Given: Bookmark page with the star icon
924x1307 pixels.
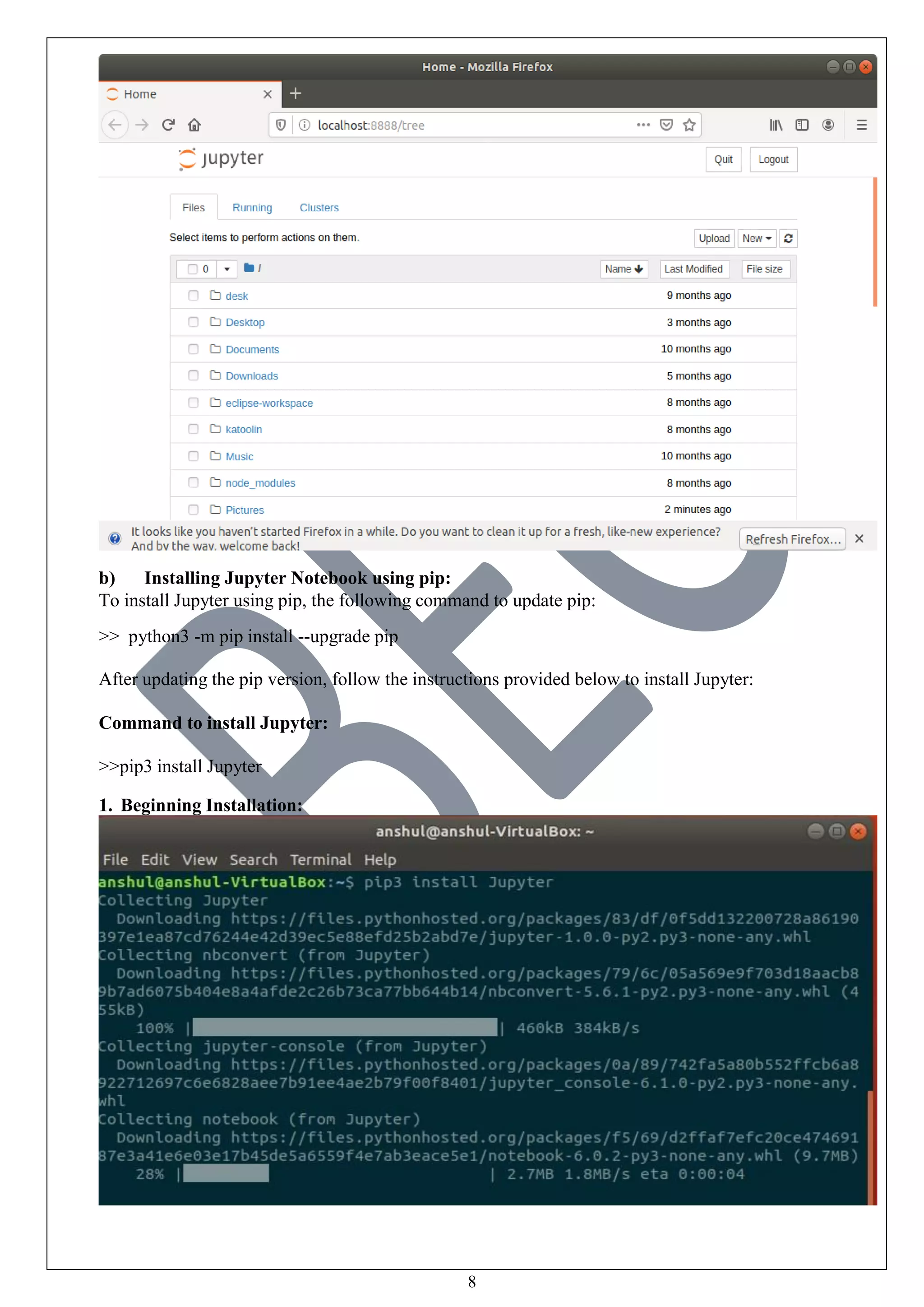Looking at the screenshot, I should [689, 125].
